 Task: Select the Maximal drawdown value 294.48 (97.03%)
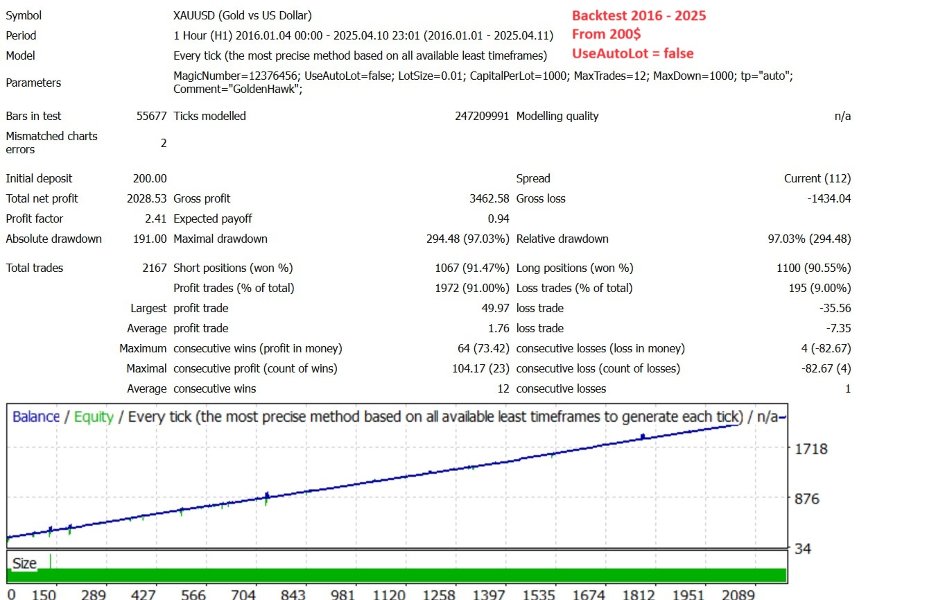click(x=468, y=239)
